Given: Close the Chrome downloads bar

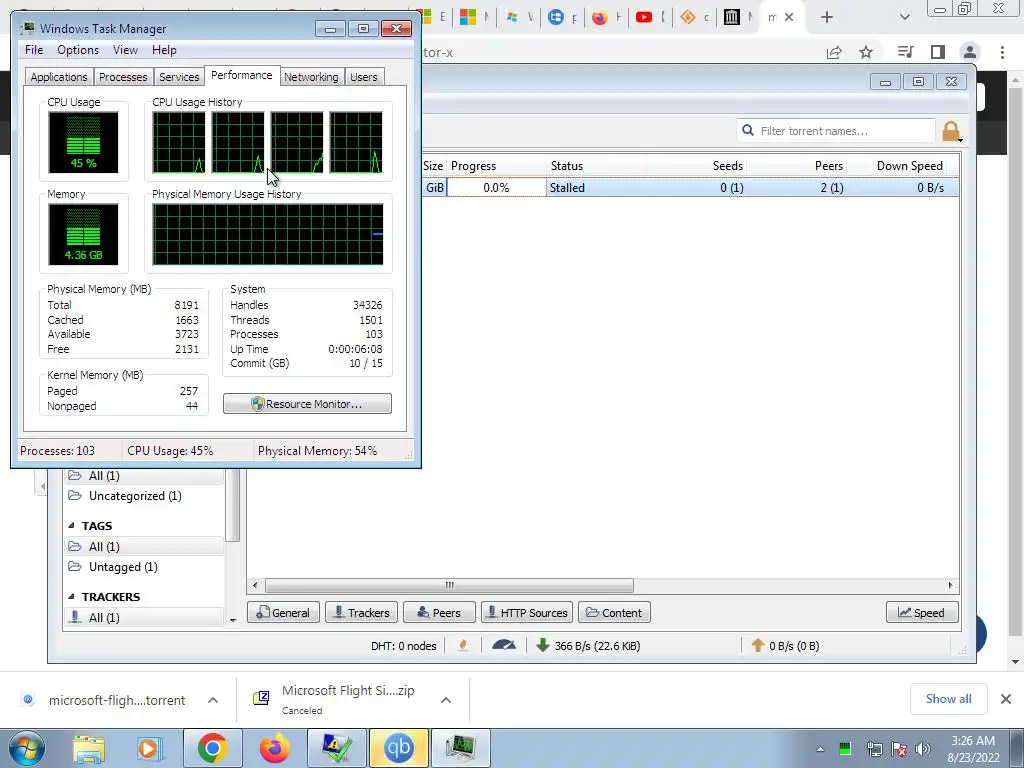Looking at the screenshot, I should coord(1006,699).
